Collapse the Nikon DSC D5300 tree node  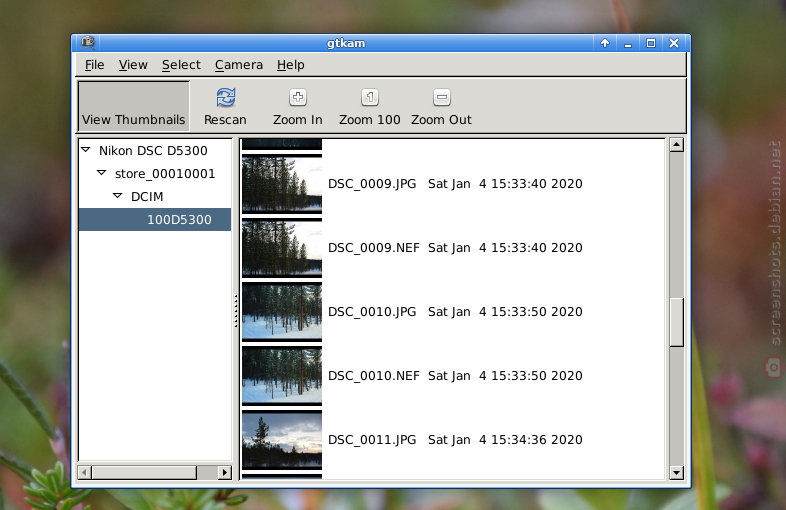coord(86,150)
